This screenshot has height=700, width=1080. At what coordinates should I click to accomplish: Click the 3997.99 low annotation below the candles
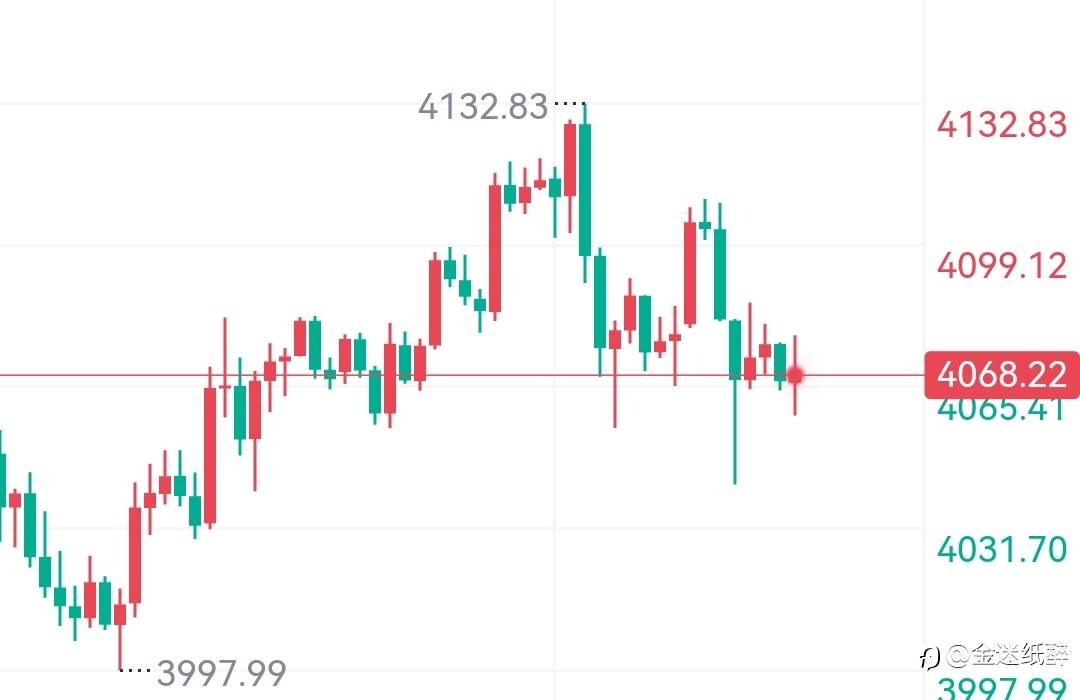pos(222,672)
